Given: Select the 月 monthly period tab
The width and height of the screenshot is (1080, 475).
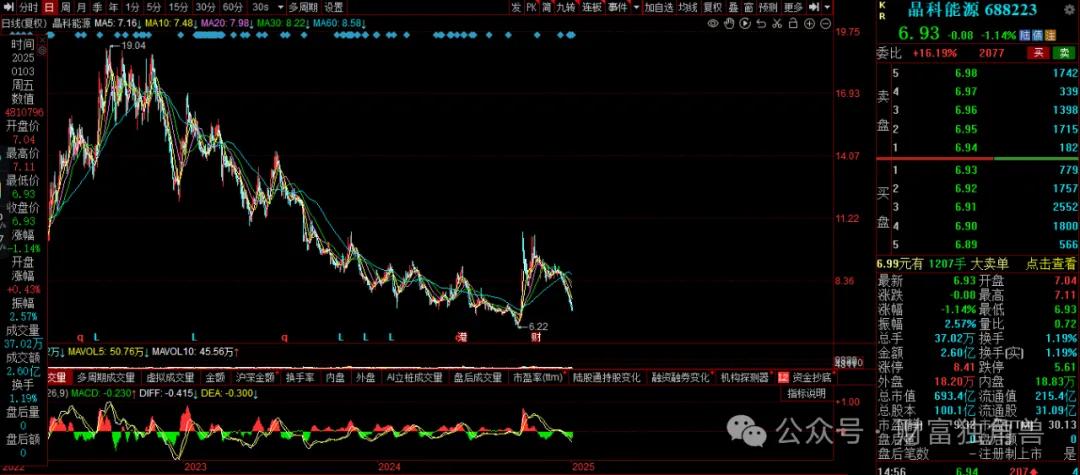Looking at the screenshot, I should (82, 8).
